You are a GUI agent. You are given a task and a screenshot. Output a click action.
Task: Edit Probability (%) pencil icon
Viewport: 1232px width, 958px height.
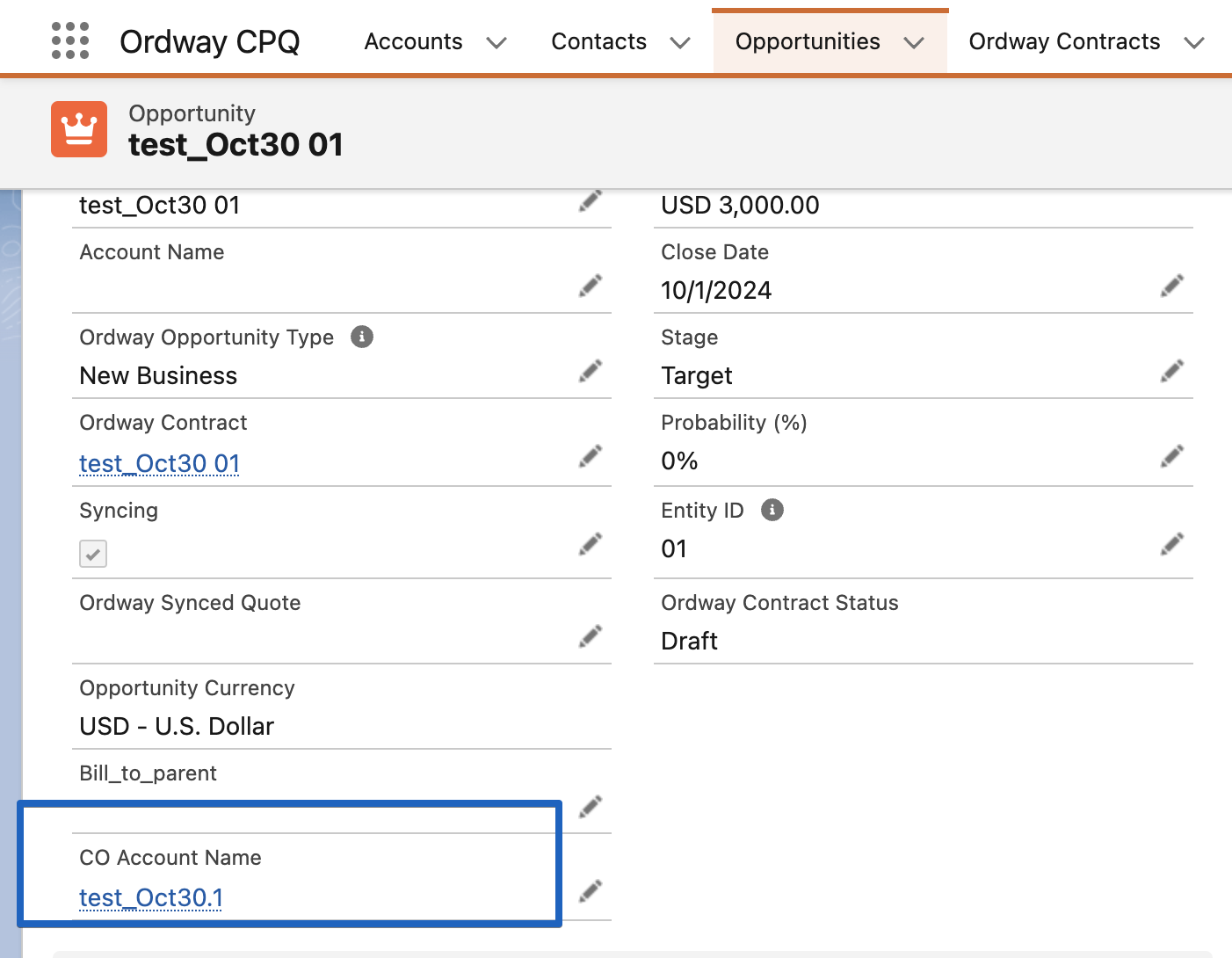click(1172, 456)
